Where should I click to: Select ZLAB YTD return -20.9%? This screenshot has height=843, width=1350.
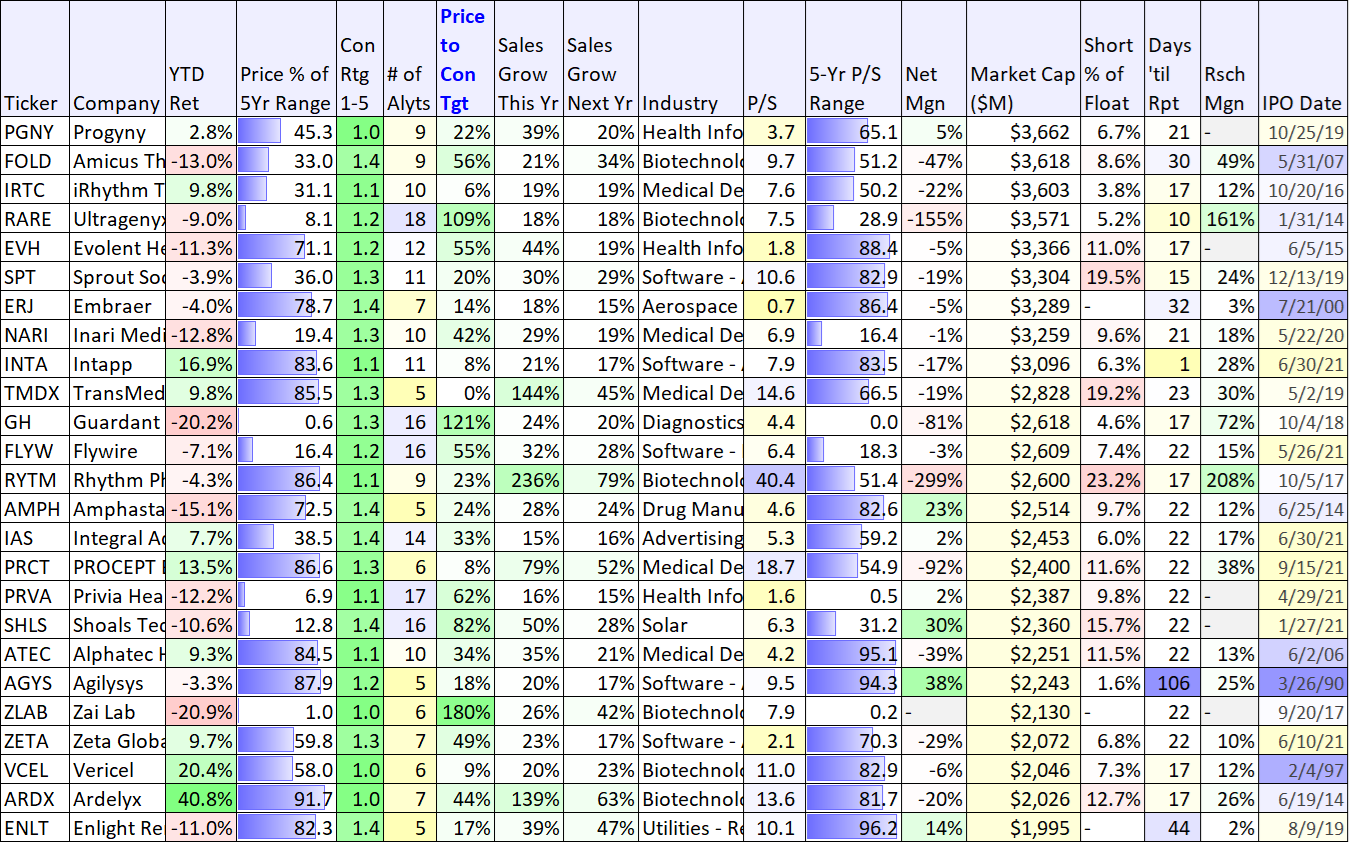(x=201, y=712)
